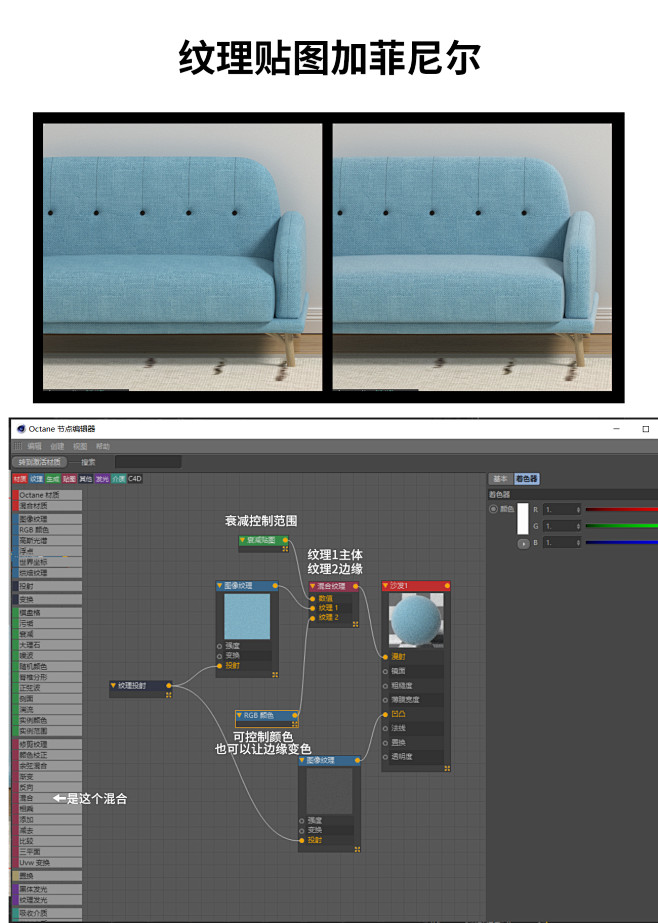This screenshot has height=923, width=658.
Task: Add a 混合材质 node from the list
Action: click(x=47, y=506)
